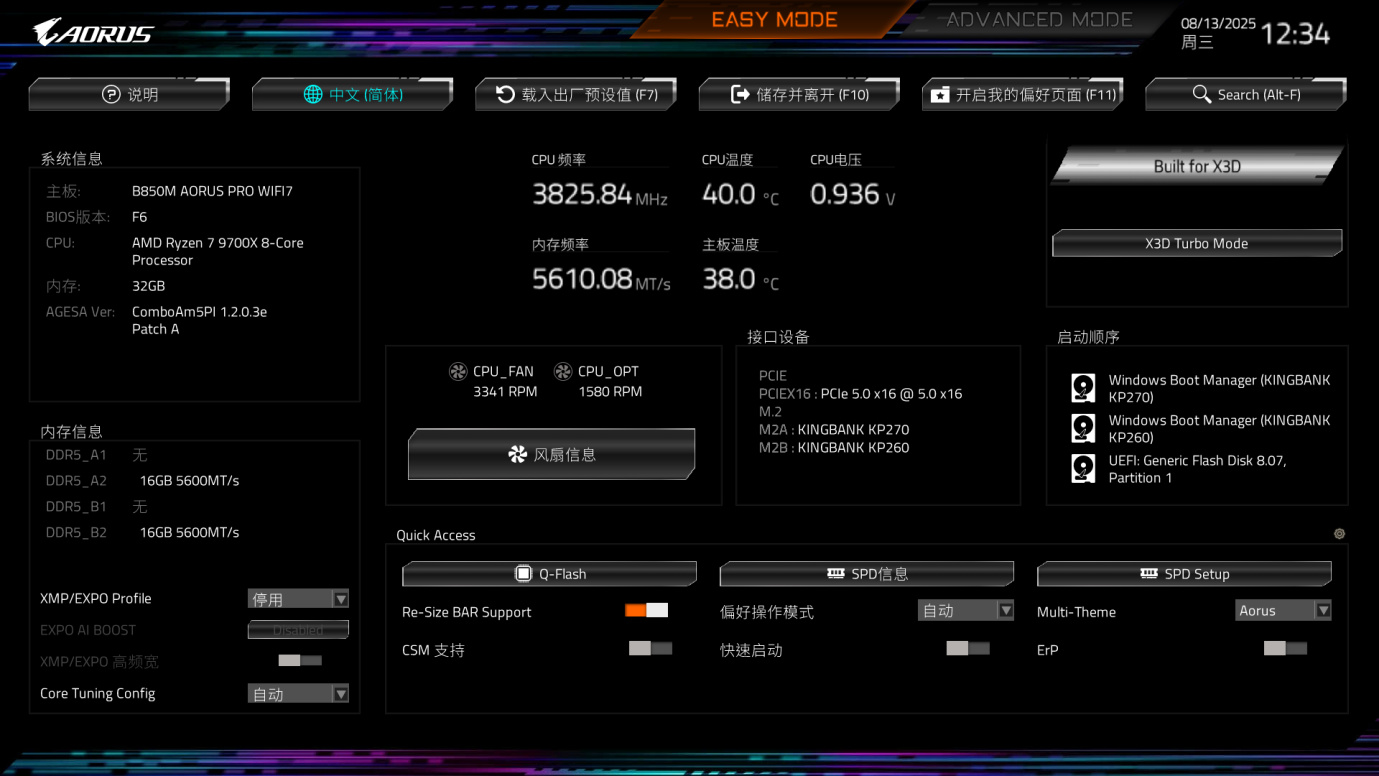The image size is (1379, 776).
Task: Click the magnifier icon for Search (Alt-F)
Action: (x=1202, y=94)
